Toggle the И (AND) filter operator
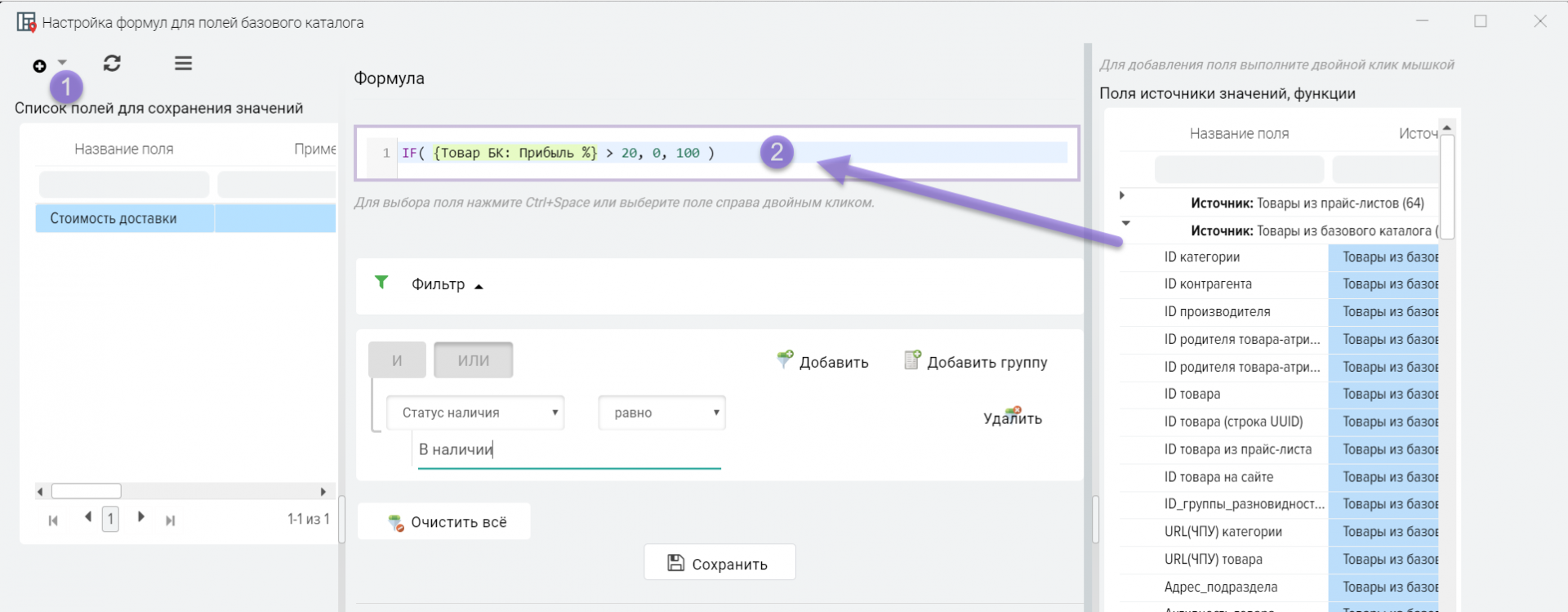This screenshot has height=612, width=1568. click(x=397, y=360)
